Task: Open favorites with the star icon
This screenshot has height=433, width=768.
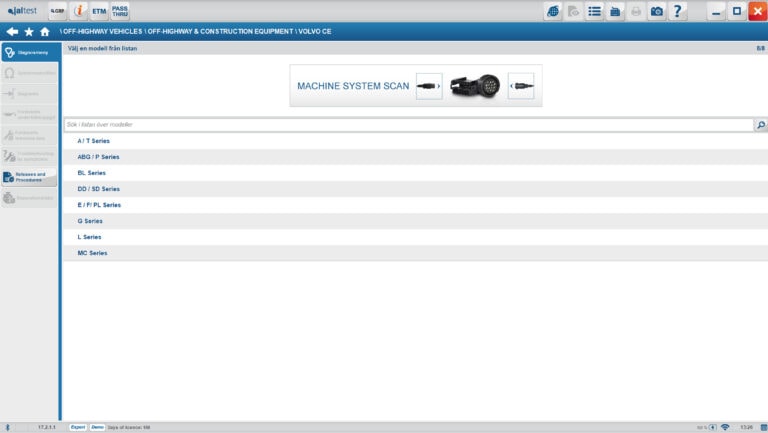Action: pos(29,32)
